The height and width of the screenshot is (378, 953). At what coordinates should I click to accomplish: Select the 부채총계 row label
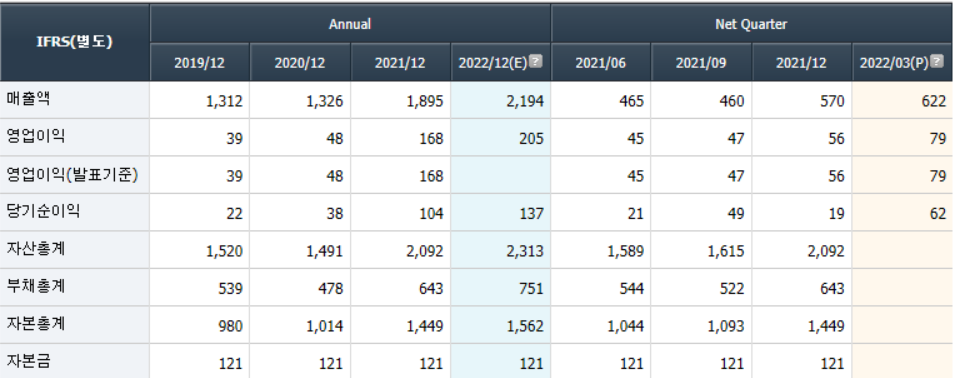[35, 287]
